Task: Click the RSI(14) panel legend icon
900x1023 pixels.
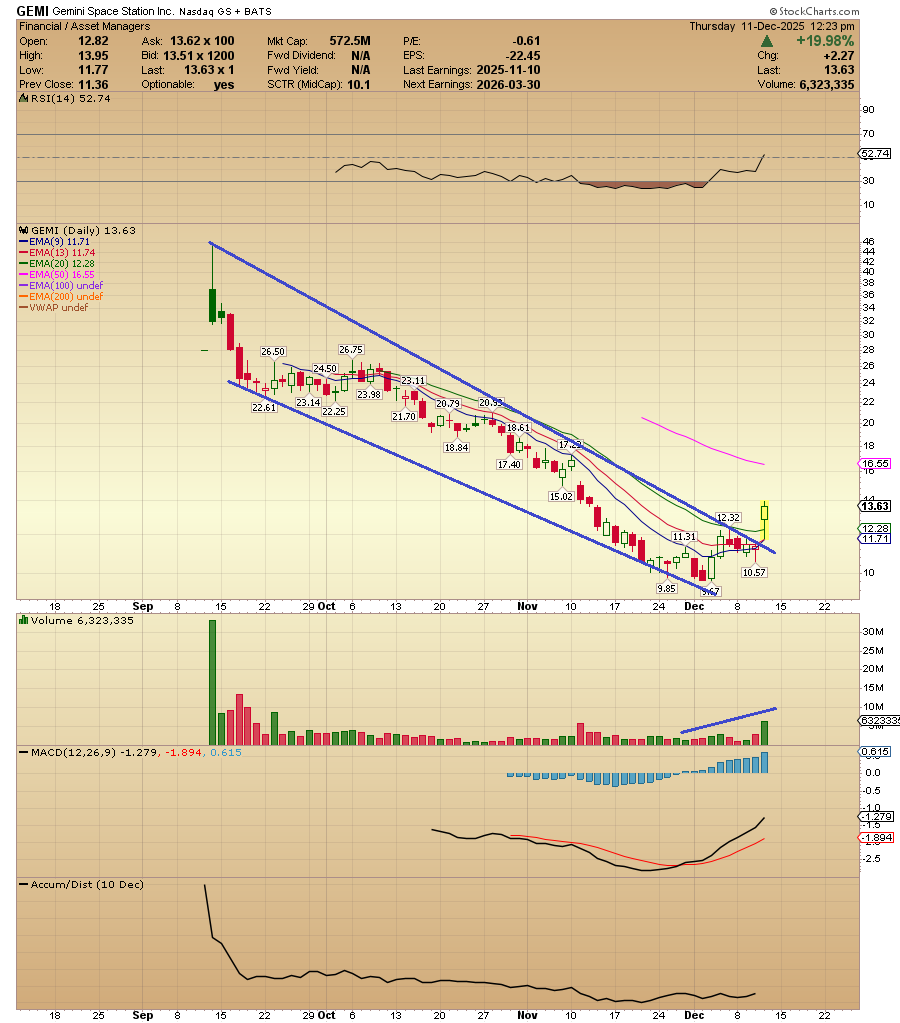Action: (x=23, y=99)
